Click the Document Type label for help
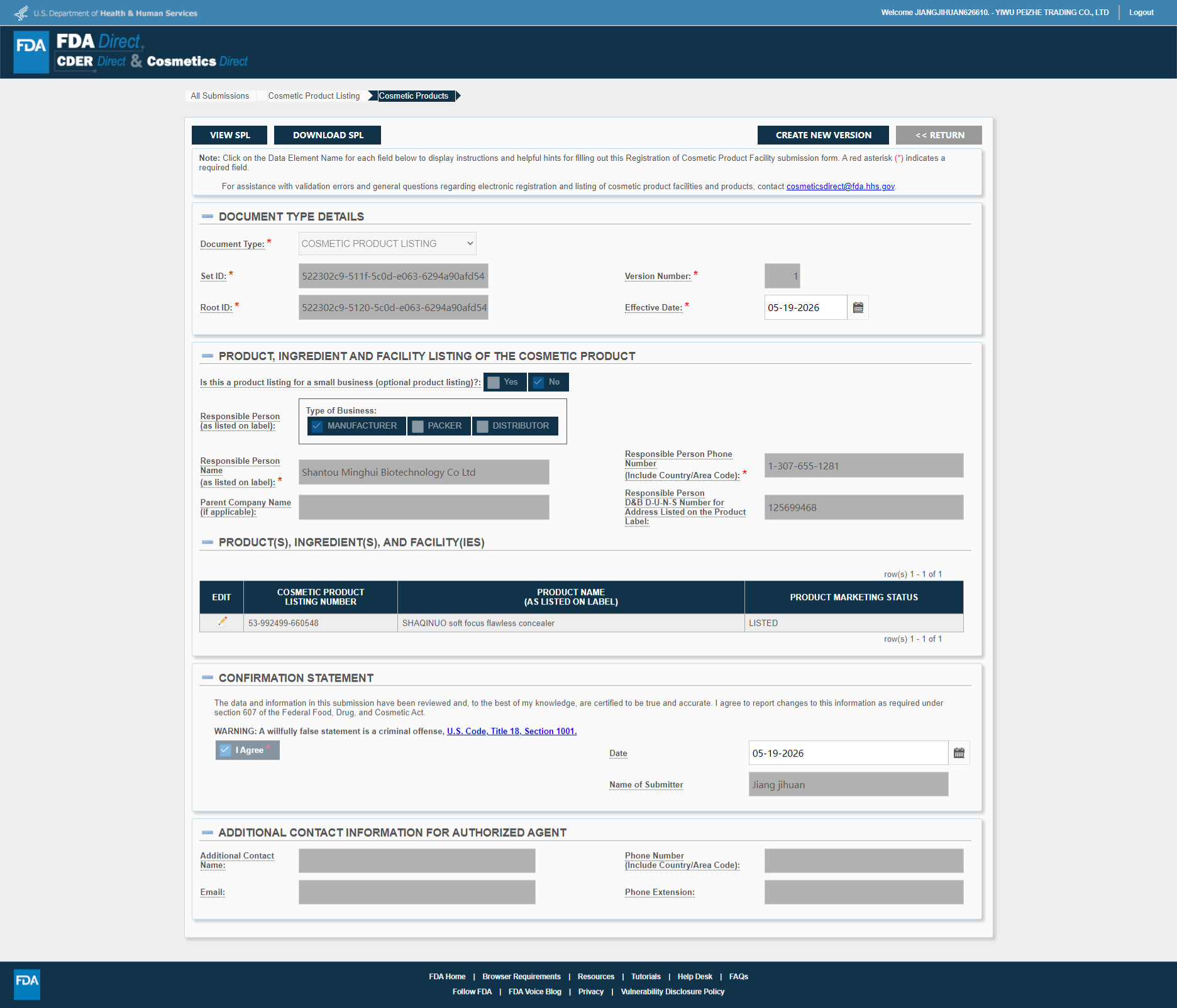1177x1008 pixels. [x=232, y=244]
